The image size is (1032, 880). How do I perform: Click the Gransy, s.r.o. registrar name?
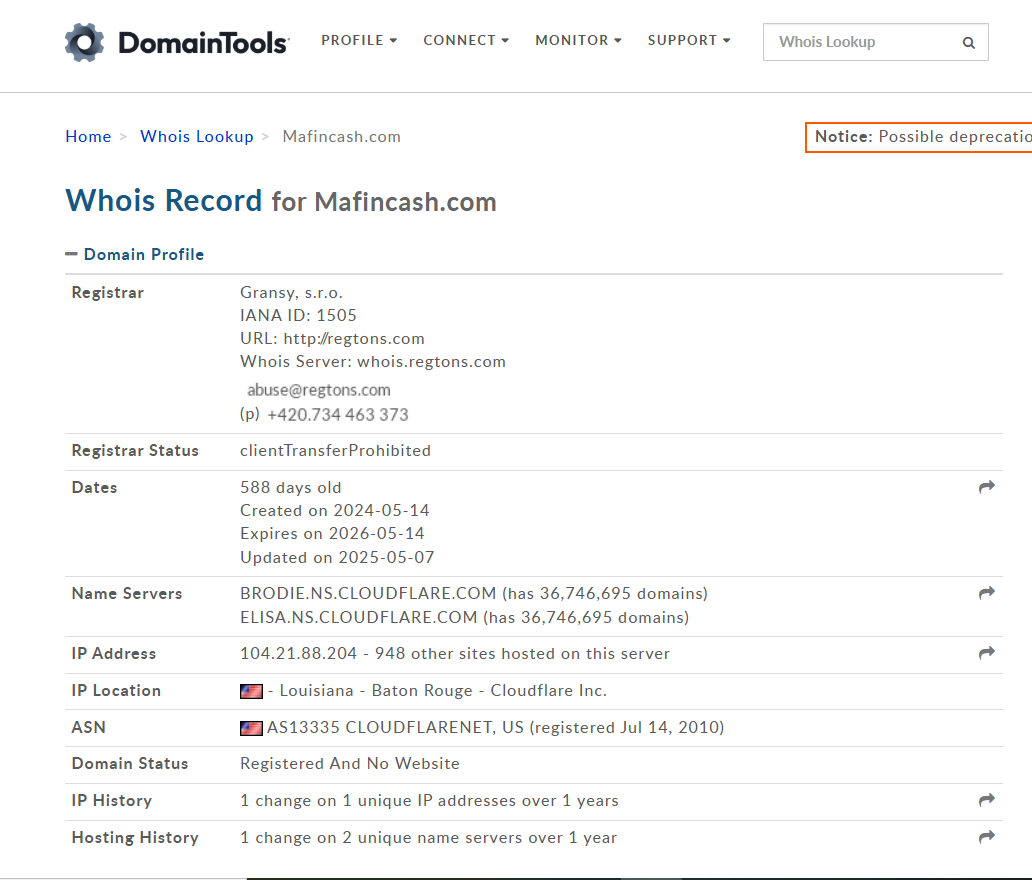pyautogui.click(x=292, y=292)
